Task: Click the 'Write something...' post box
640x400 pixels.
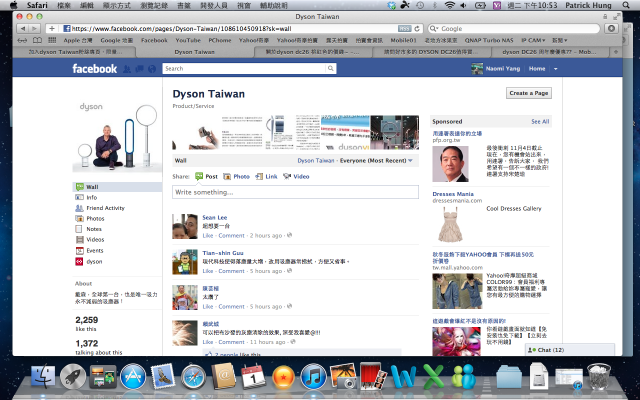Action: point(296,192)
